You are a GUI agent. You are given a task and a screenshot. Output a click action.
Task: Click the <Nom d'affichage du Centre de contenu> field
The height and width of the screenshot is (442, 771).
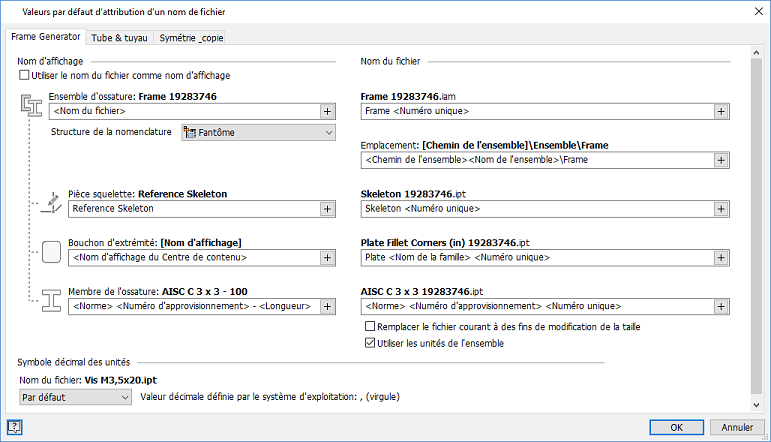194,258
